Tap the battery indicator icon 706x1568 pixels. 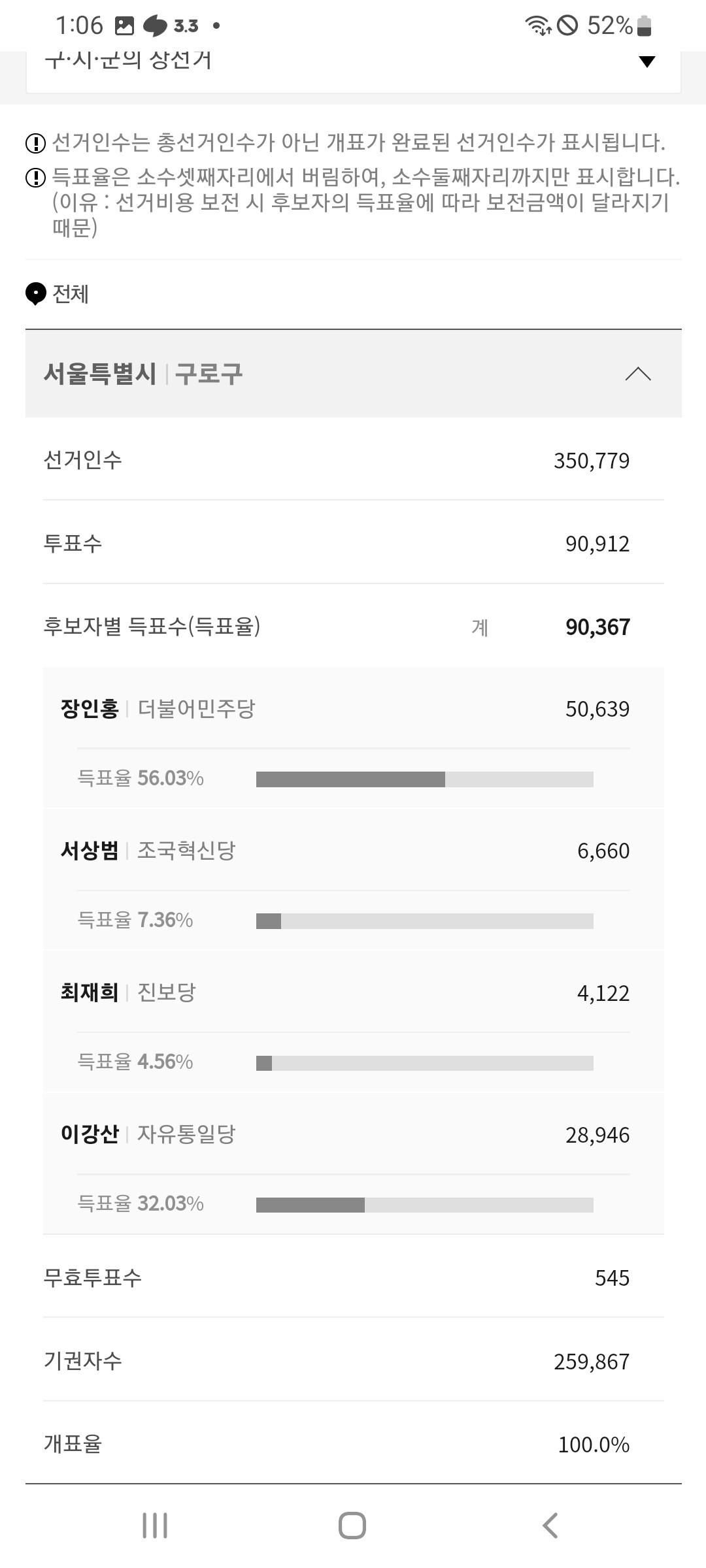coord(645,26)
